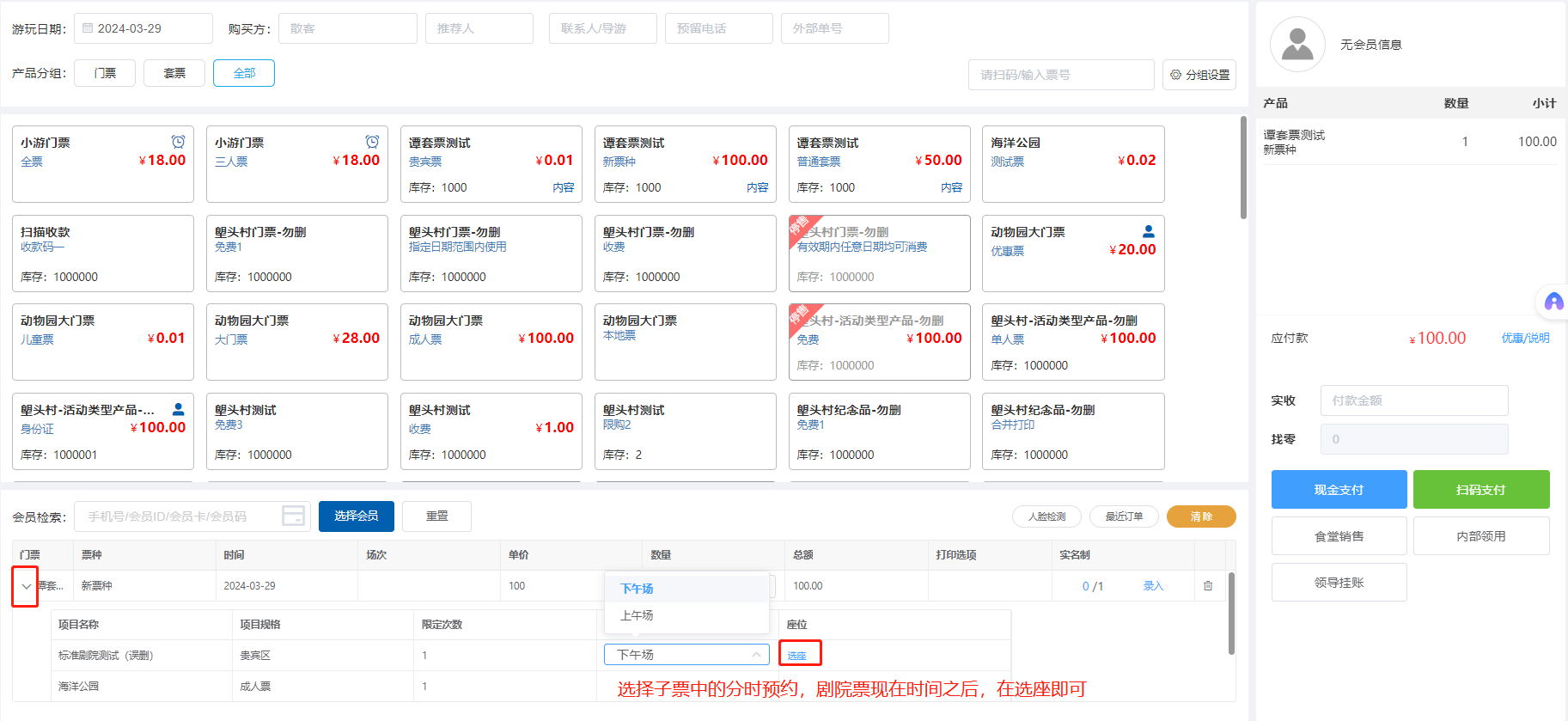The width and height of the screenshot is (1568, 721).
Task: Filter the product group by 门票
Action: tap(105, 73)
